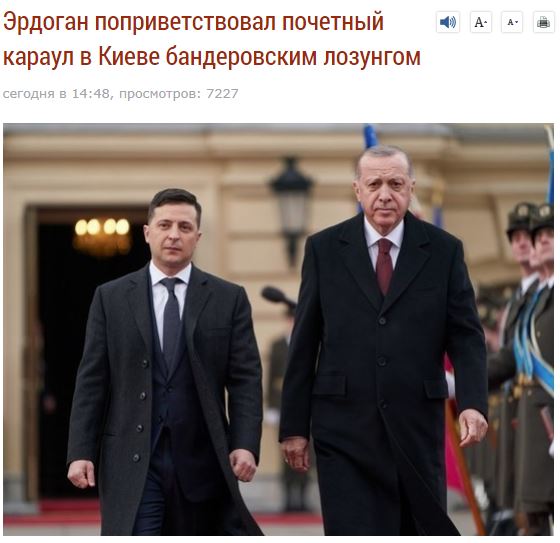Click the blue speaker listen-to-article icon
The image size is (560, 543).
click(x=448, y=23)
